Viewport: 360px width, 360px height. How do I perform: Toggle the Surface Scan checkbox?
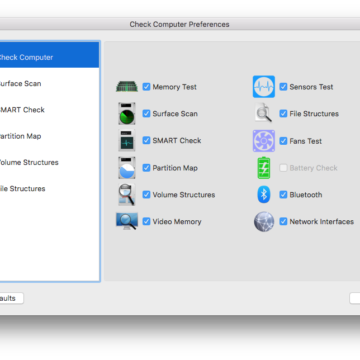(x=146, y=114)
